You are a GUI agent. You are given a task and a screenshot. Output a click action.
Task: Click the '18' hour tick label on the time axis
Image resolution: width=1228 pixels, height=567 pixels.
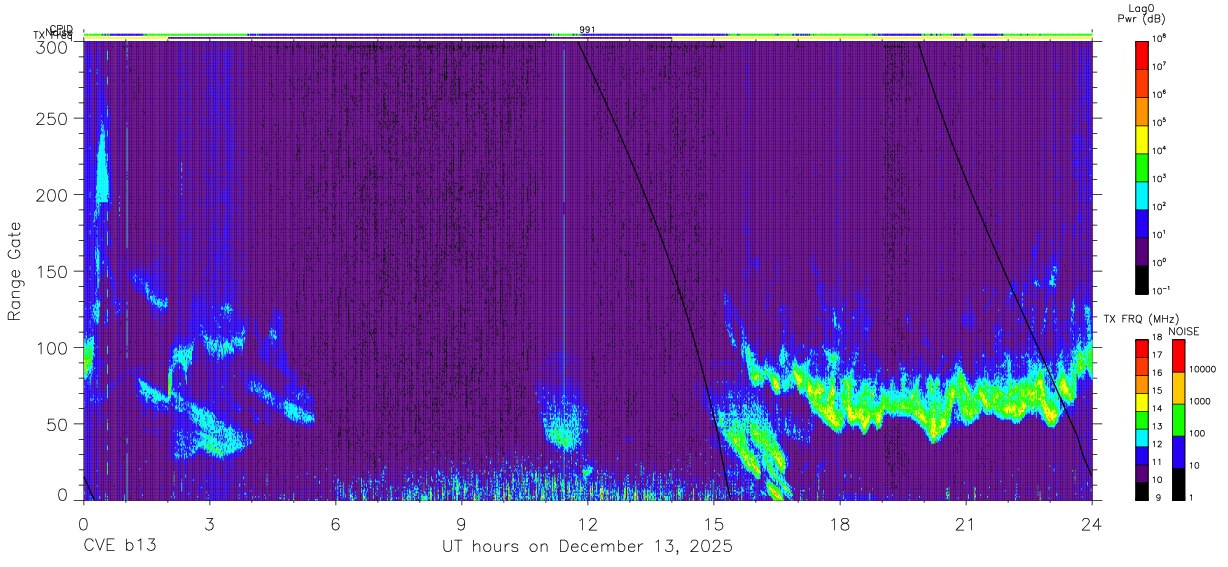[x=840, y=524]
